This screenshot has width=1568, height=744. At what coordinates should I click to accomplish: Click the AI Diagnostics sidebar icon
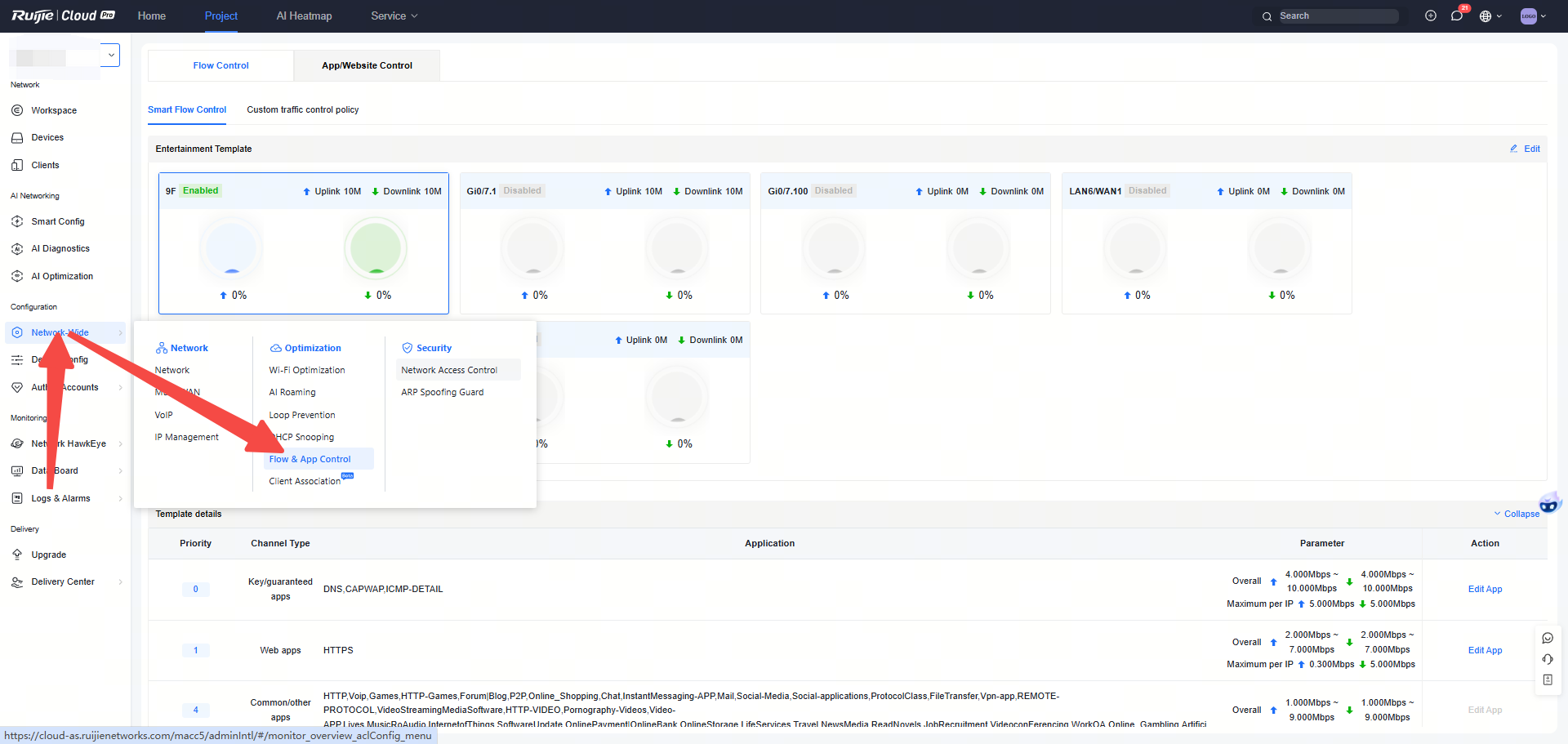[x=17, y=249]
